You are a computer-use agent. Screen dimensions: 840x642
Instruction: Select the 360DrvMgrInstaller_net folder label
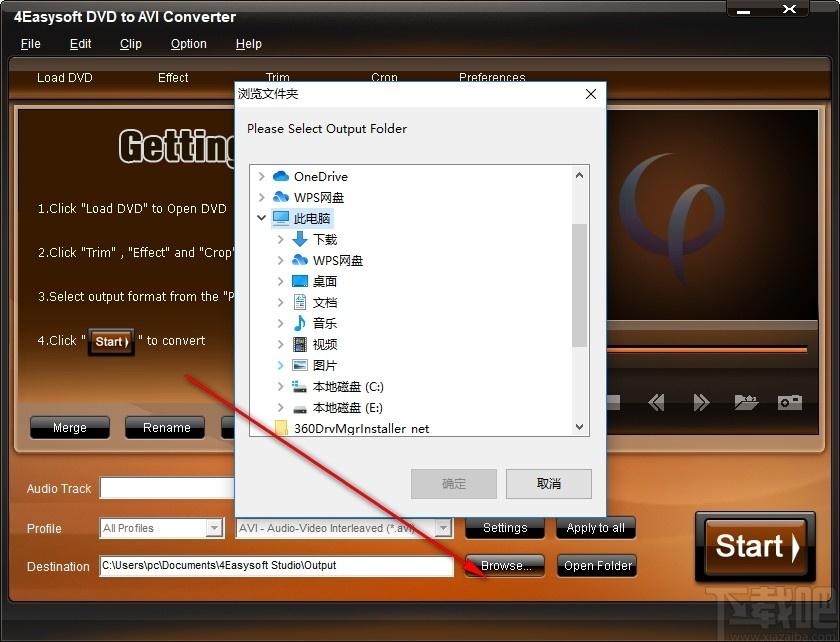361,428
